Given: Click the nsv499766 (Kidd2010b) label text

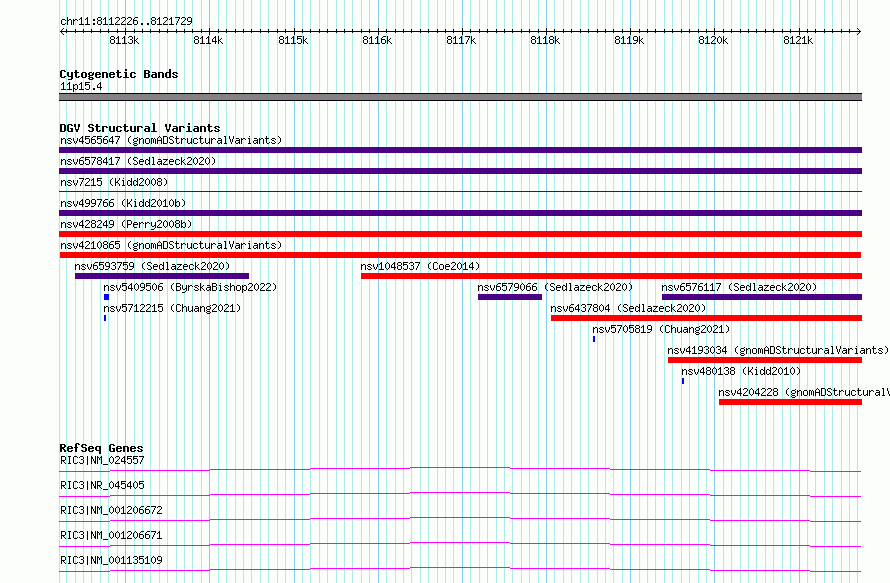Looking at the screenshot, I should (123, 203).
